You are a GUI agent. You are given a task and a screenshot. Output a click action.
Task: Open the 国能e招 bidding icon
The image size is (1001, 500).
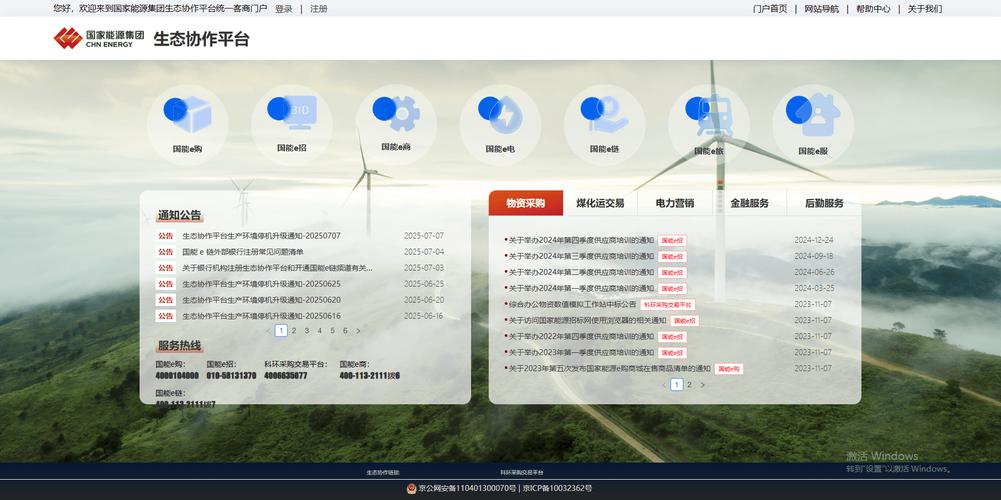point(292,113)
